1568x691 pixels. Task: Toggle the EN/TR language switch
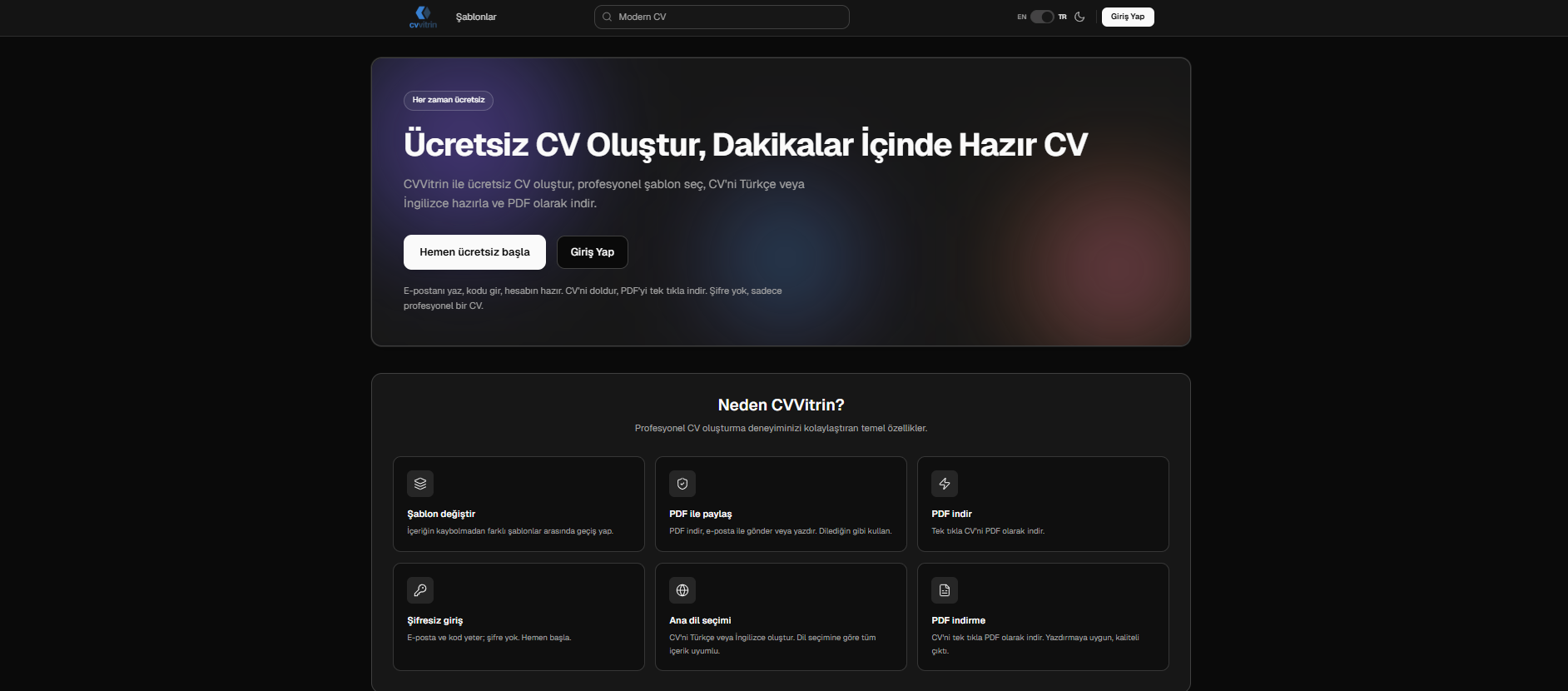[1042, 17]
